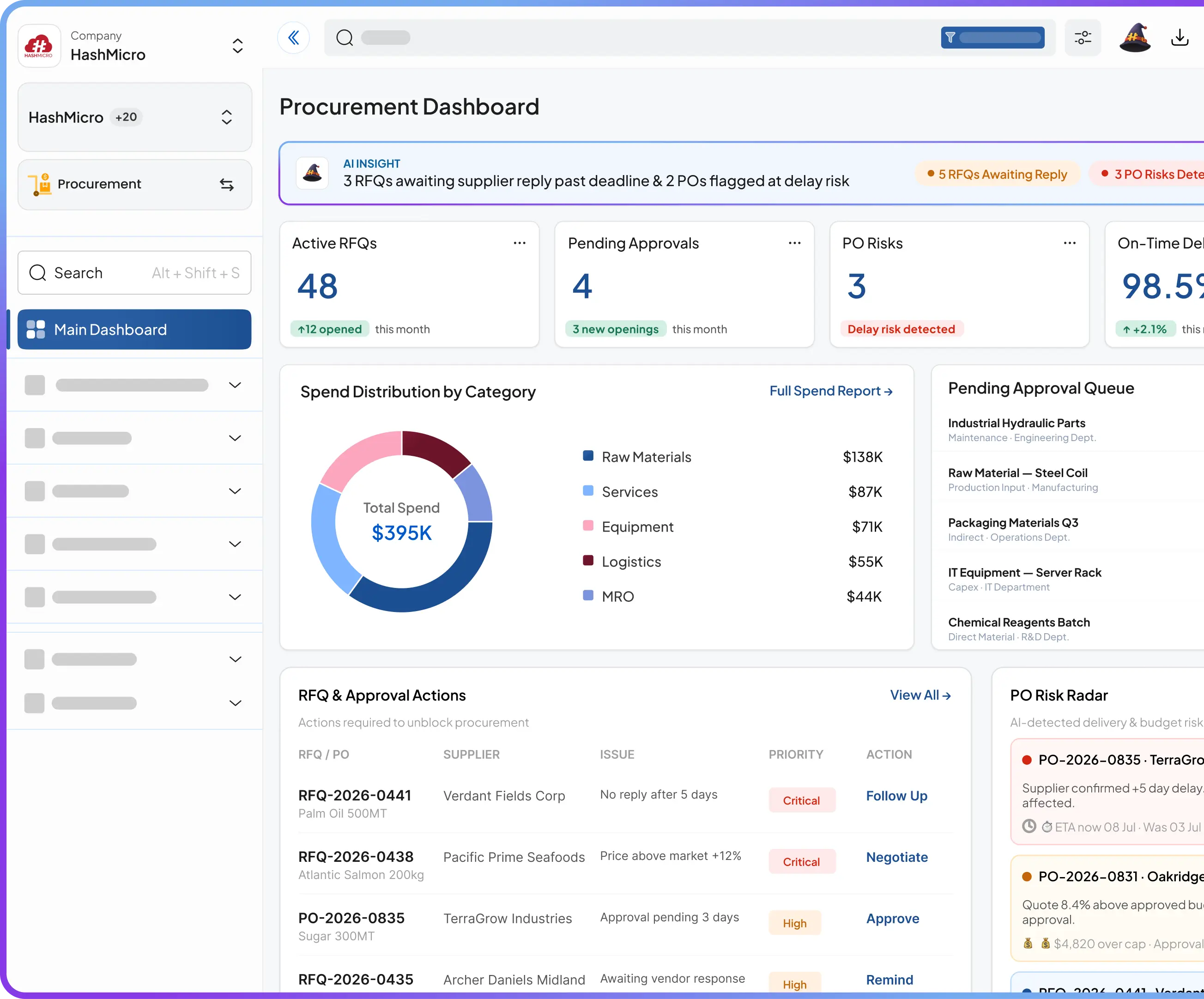Open Packaging Materials Q3 queue item
Screen dimensions: 1204x999
(x=1013, y=523)
